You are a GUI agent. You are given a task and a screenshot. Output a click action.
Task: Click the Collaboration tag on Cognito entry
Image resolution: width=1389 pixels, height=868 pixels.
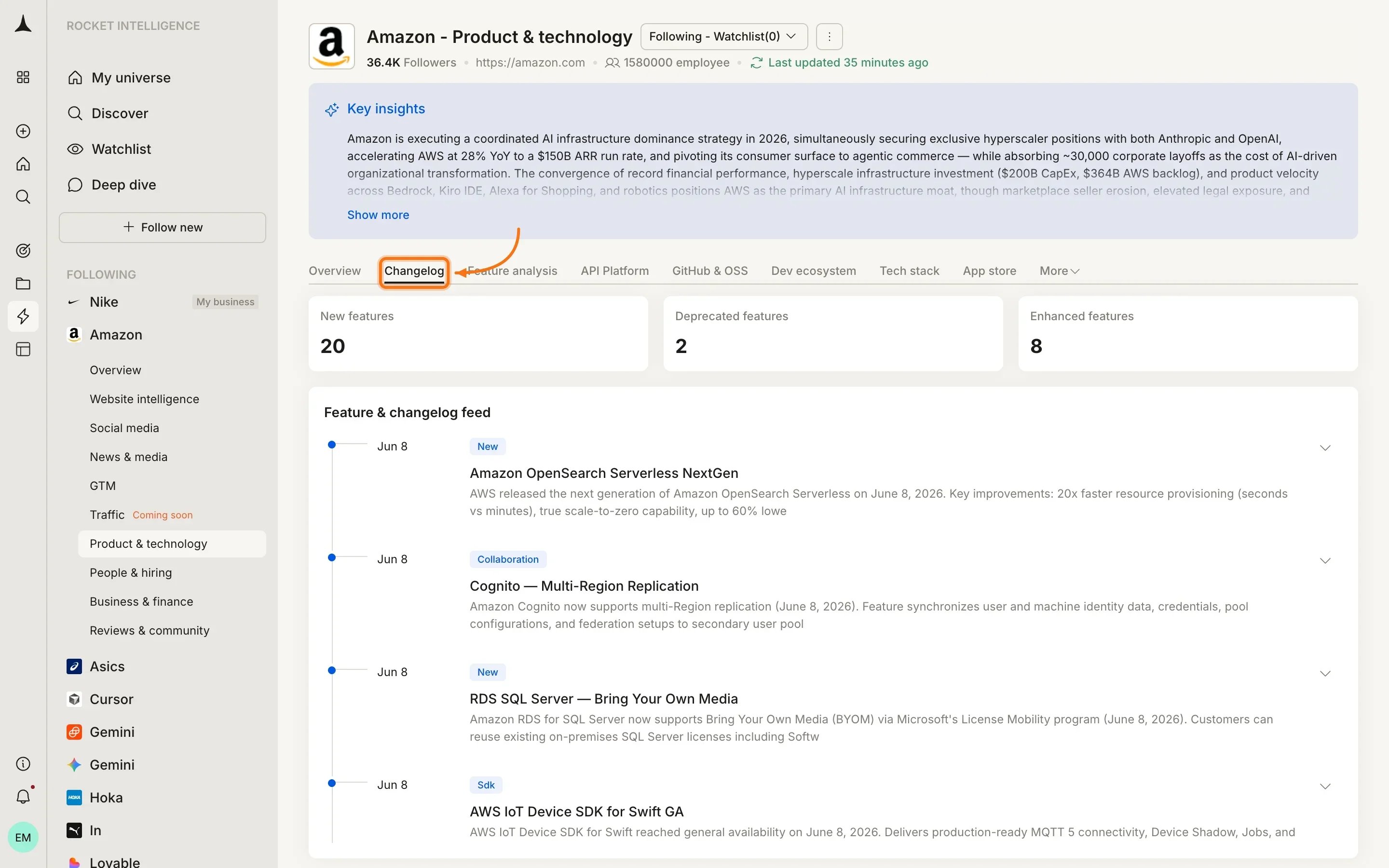(x=508, y=559)
